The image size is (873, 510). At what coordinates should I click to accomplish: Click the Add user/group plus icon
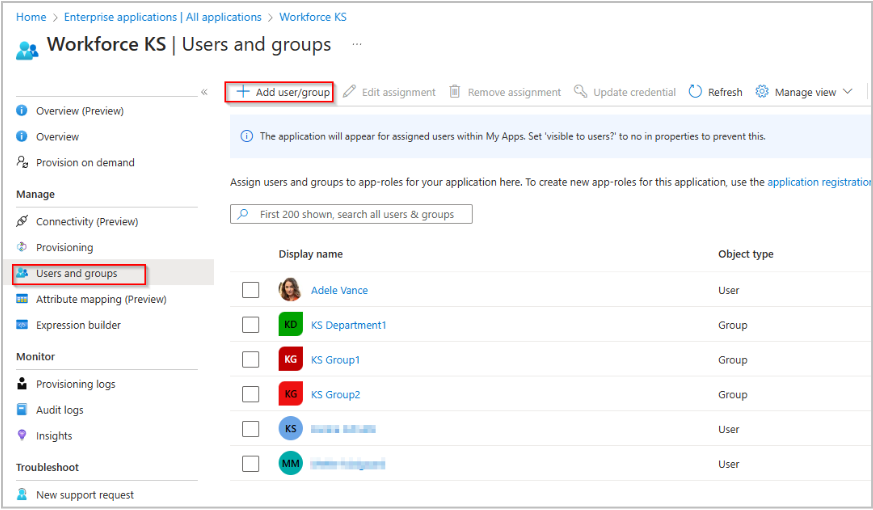click(x=242, y=92)
